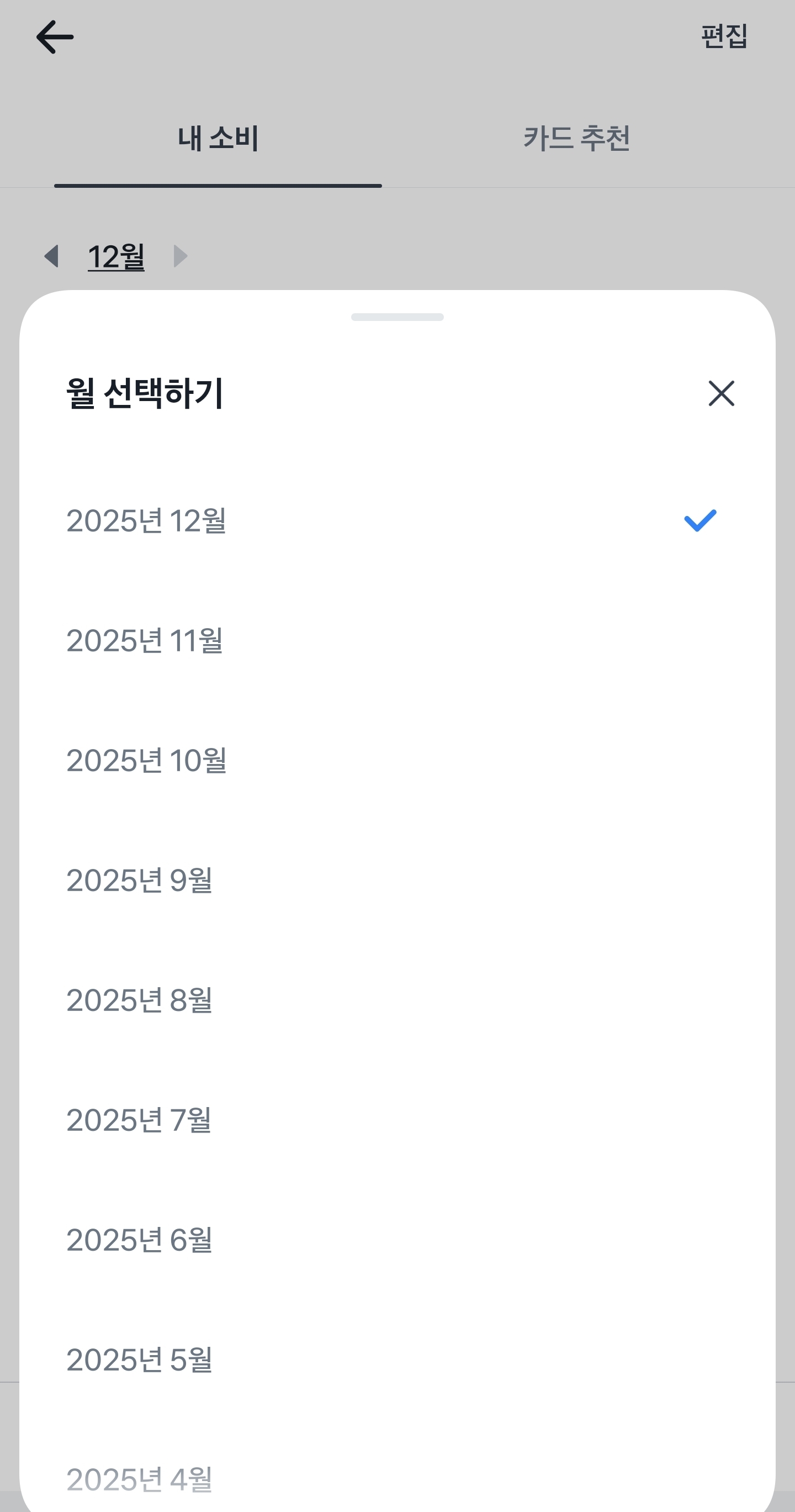Go to next month arrow
The height and width of the screenshot is (1512, 795).
point(180,256)
